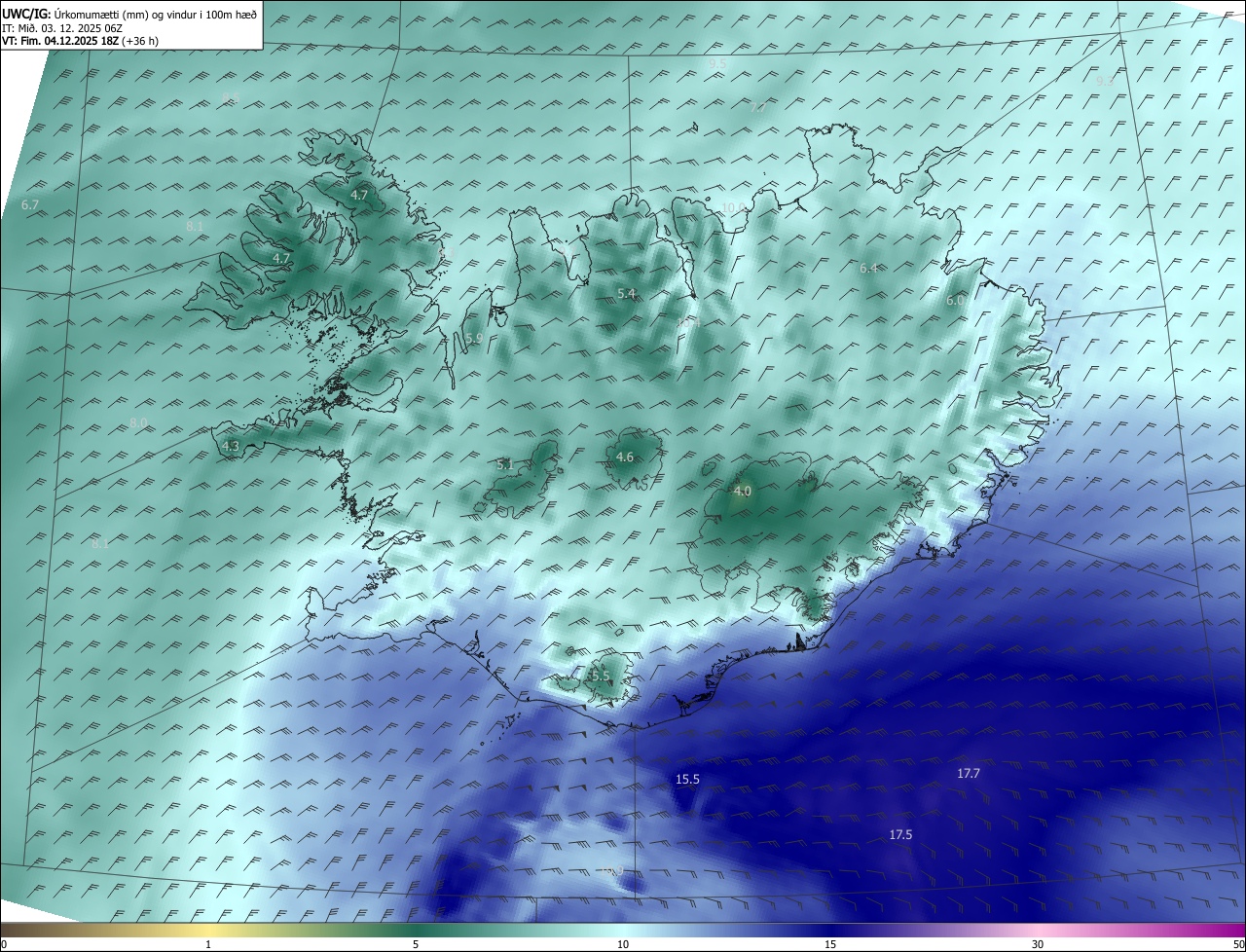1246x952 pixels.
Task: Click the colorbar tick label 15
Action: tap(830, 944)
